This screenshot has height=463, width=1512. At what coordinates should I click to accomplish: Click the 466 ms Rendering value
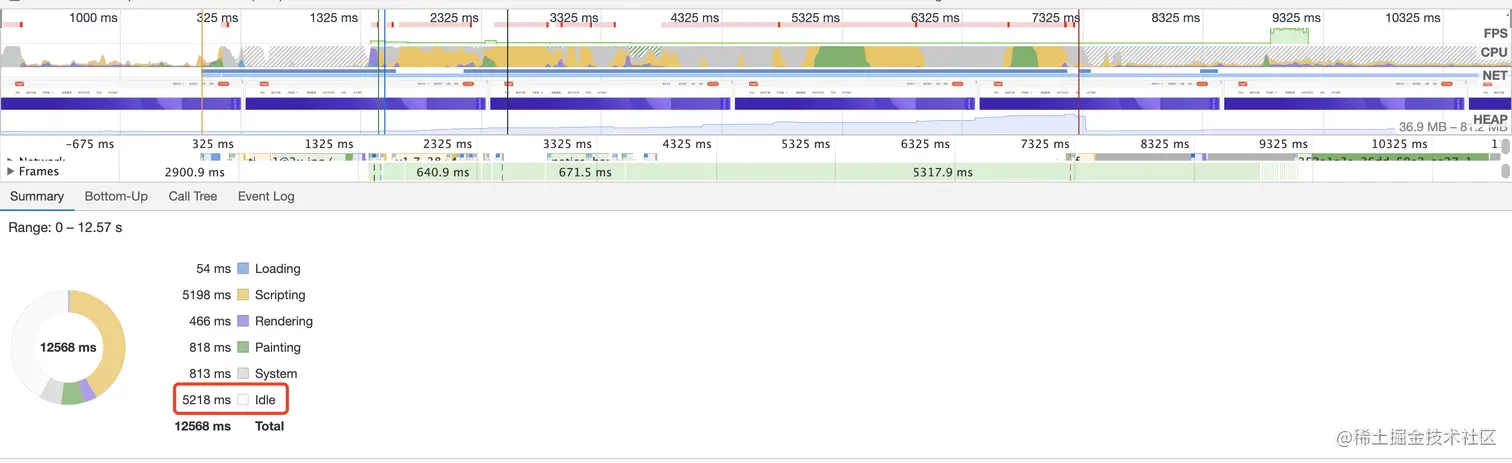pyautogui.click(x=209, y=321)
